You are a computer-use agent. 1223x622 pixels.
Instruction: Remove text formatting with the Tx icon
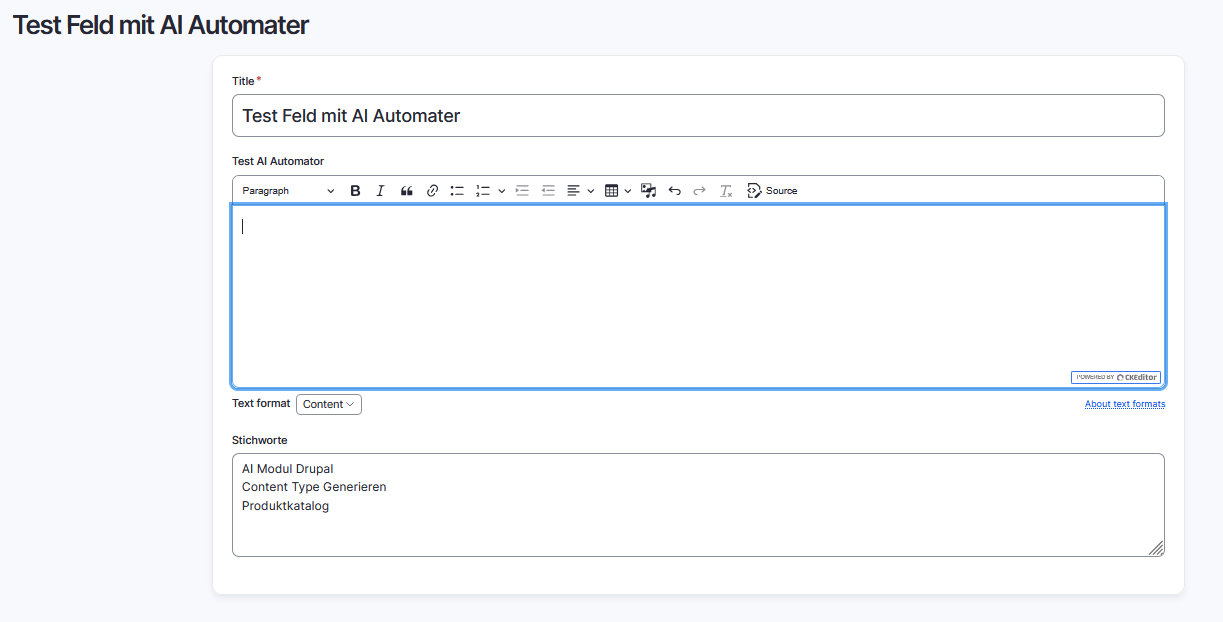click(726, 190)
